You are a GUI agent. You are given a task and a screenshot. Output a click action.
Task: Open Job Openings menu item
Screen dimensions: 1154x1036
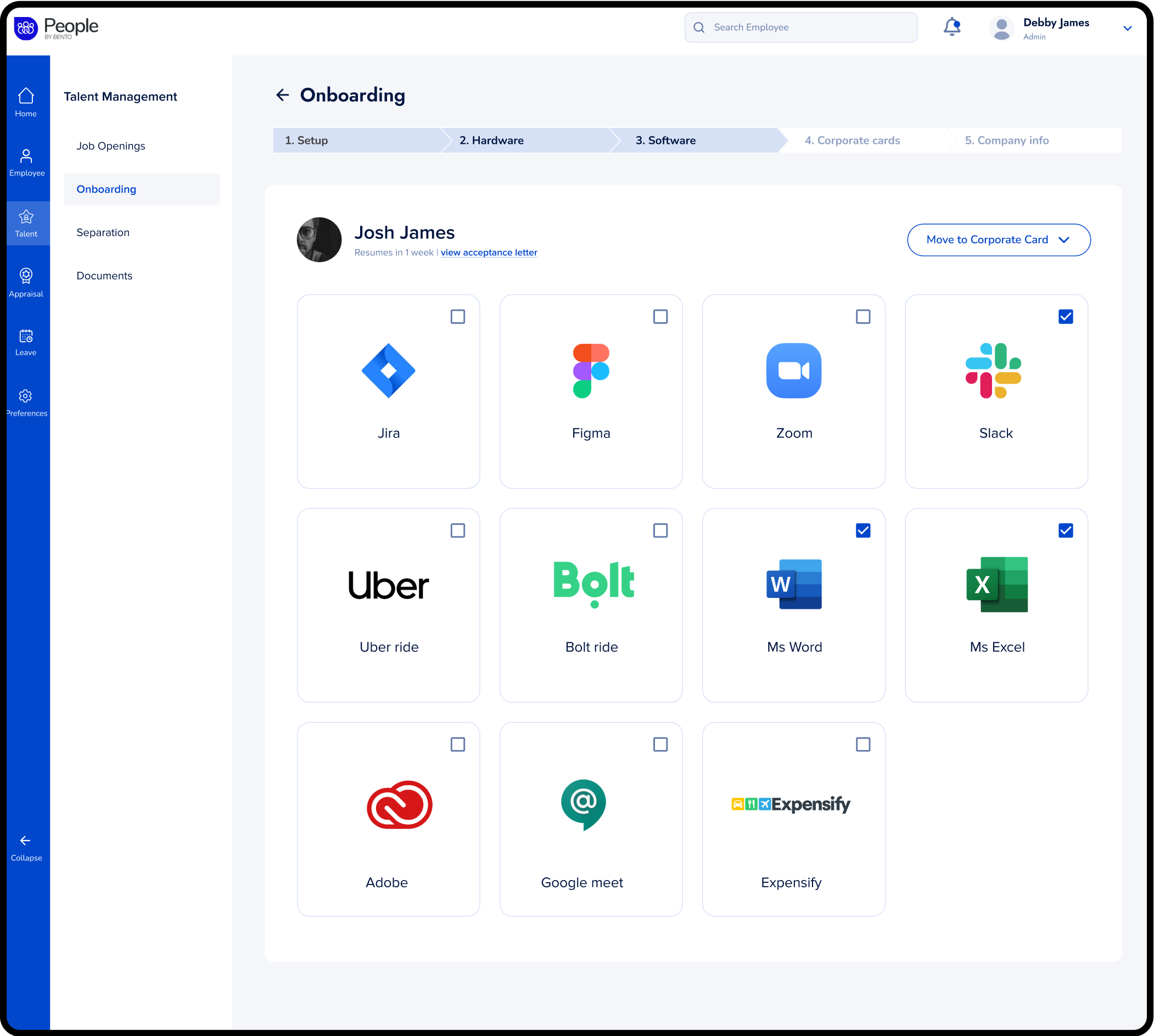[x=111, y=146]
